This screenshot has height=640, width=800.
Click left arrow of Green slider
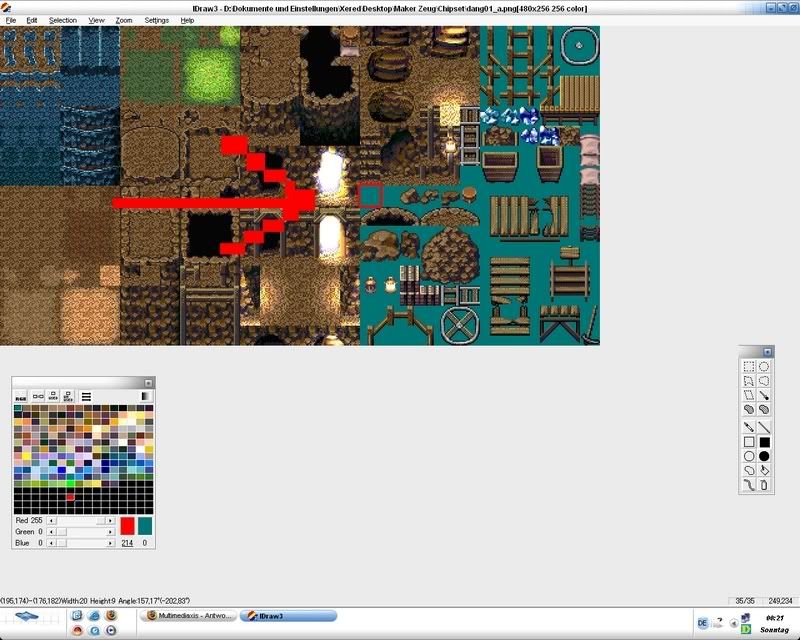pyautogui.click(x=52, y=532)
